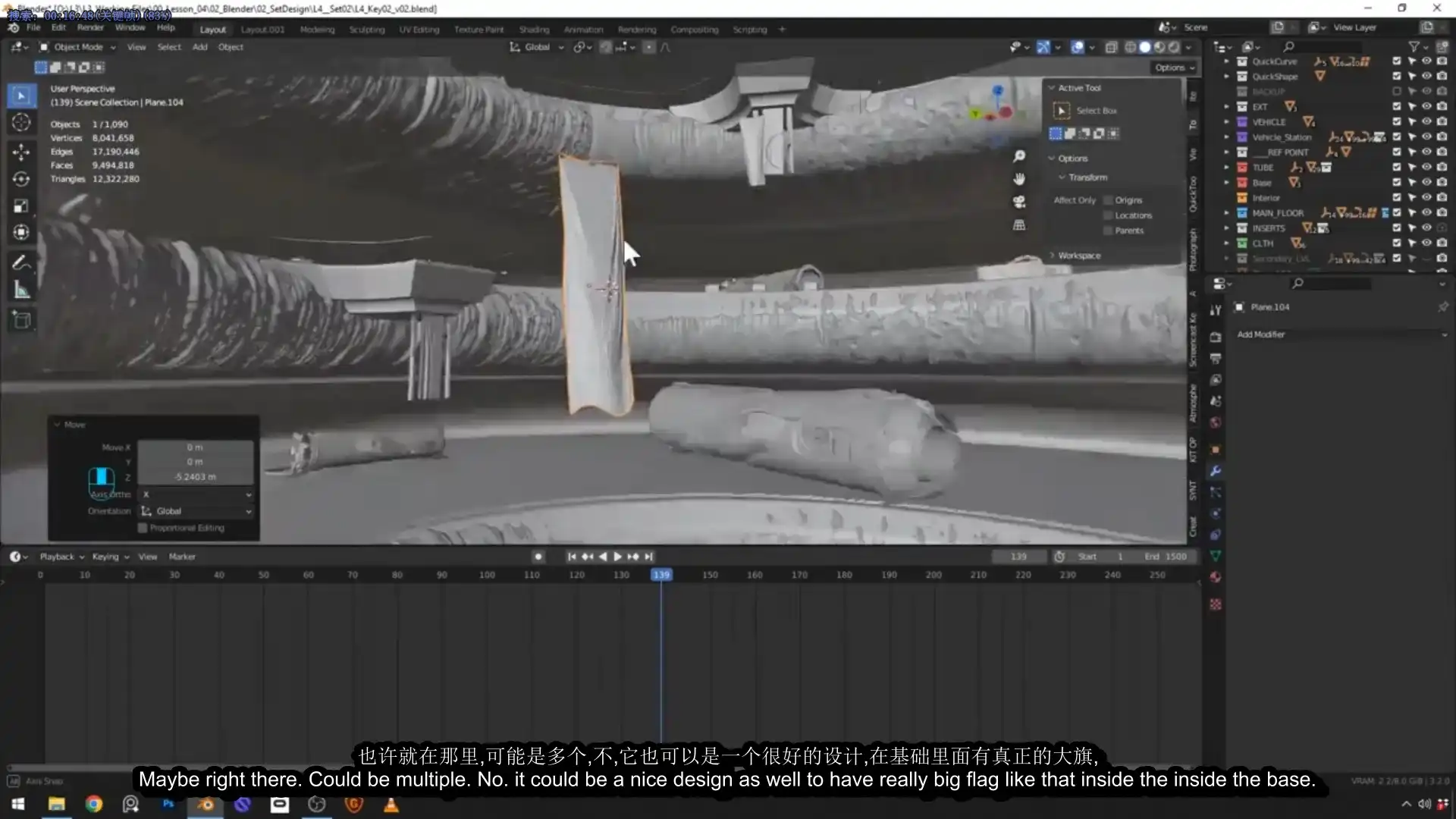Screen dimensions: 1456x819
Task: Select the Measure tool in the toolbar
Action: 21,290
